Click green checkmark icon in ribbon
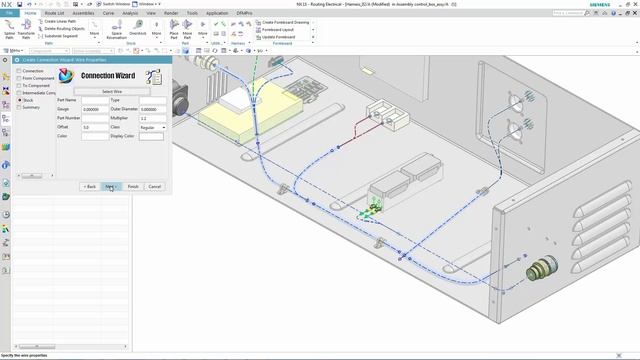The width and height of the screenshot is (640, 360). coord(216,24)
